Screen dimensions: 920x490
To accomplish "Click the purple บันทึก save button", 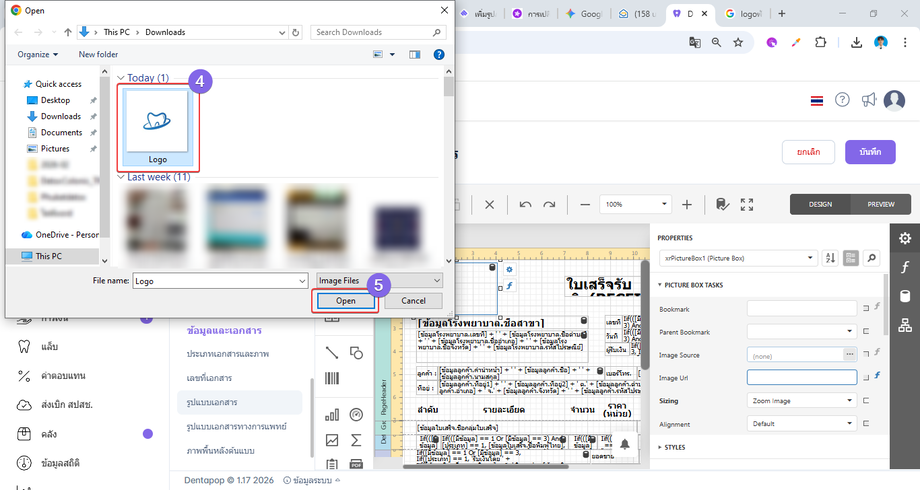I will click(870, 152).
